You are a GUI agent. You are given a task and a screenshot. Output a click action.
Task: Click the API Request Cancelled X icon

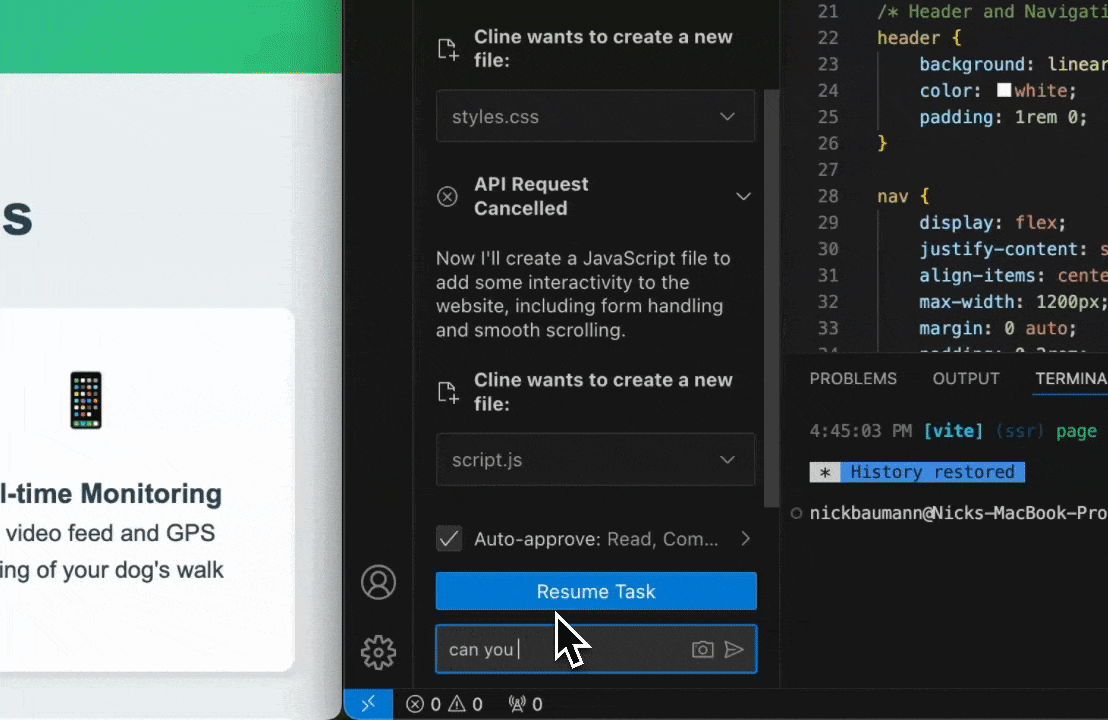pyautogui.click(x=447, y=196)
